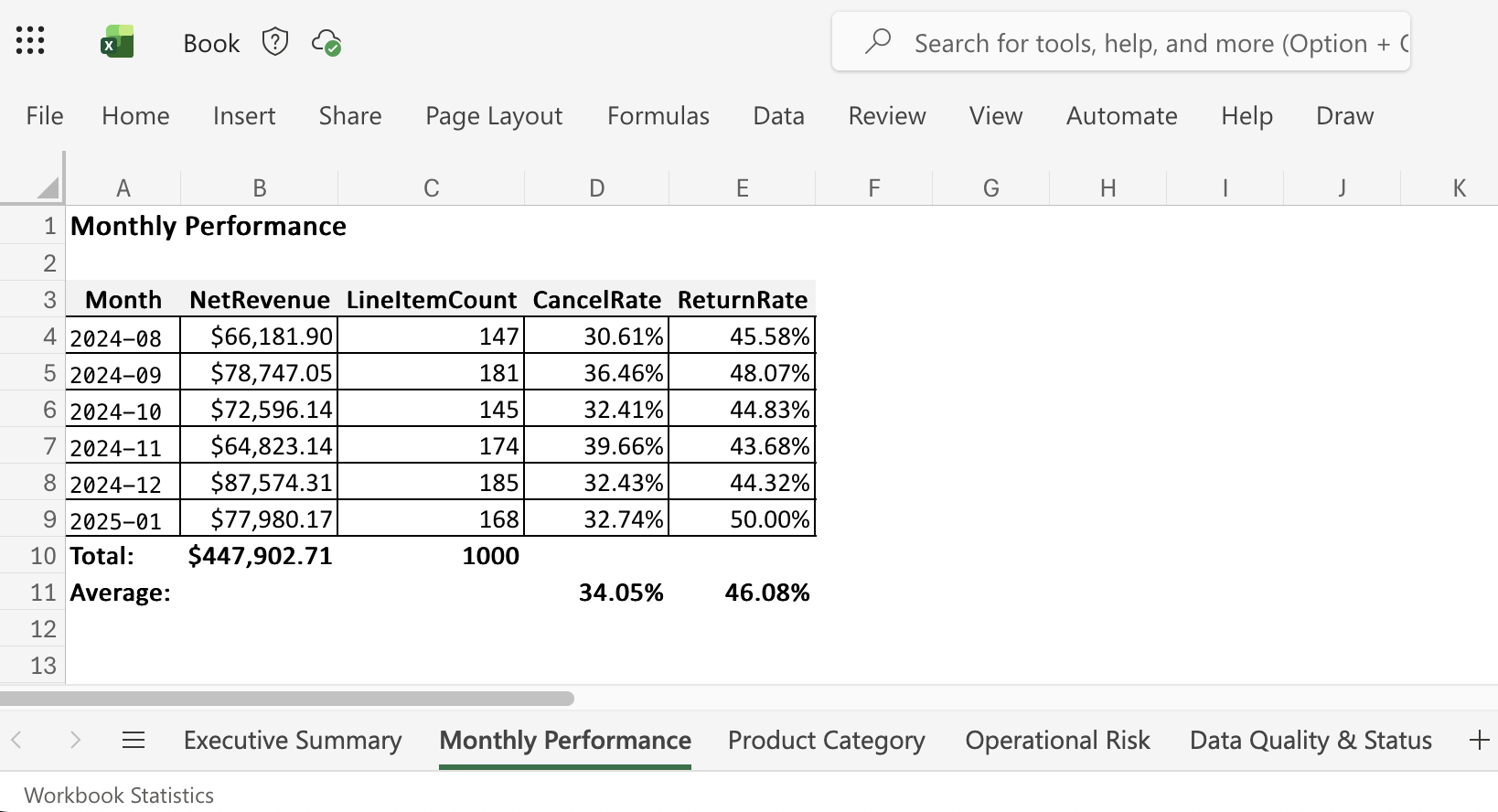Open the Automate tab
Image resolution: width=1498 pixels, height=812 pixels.
1122,116
